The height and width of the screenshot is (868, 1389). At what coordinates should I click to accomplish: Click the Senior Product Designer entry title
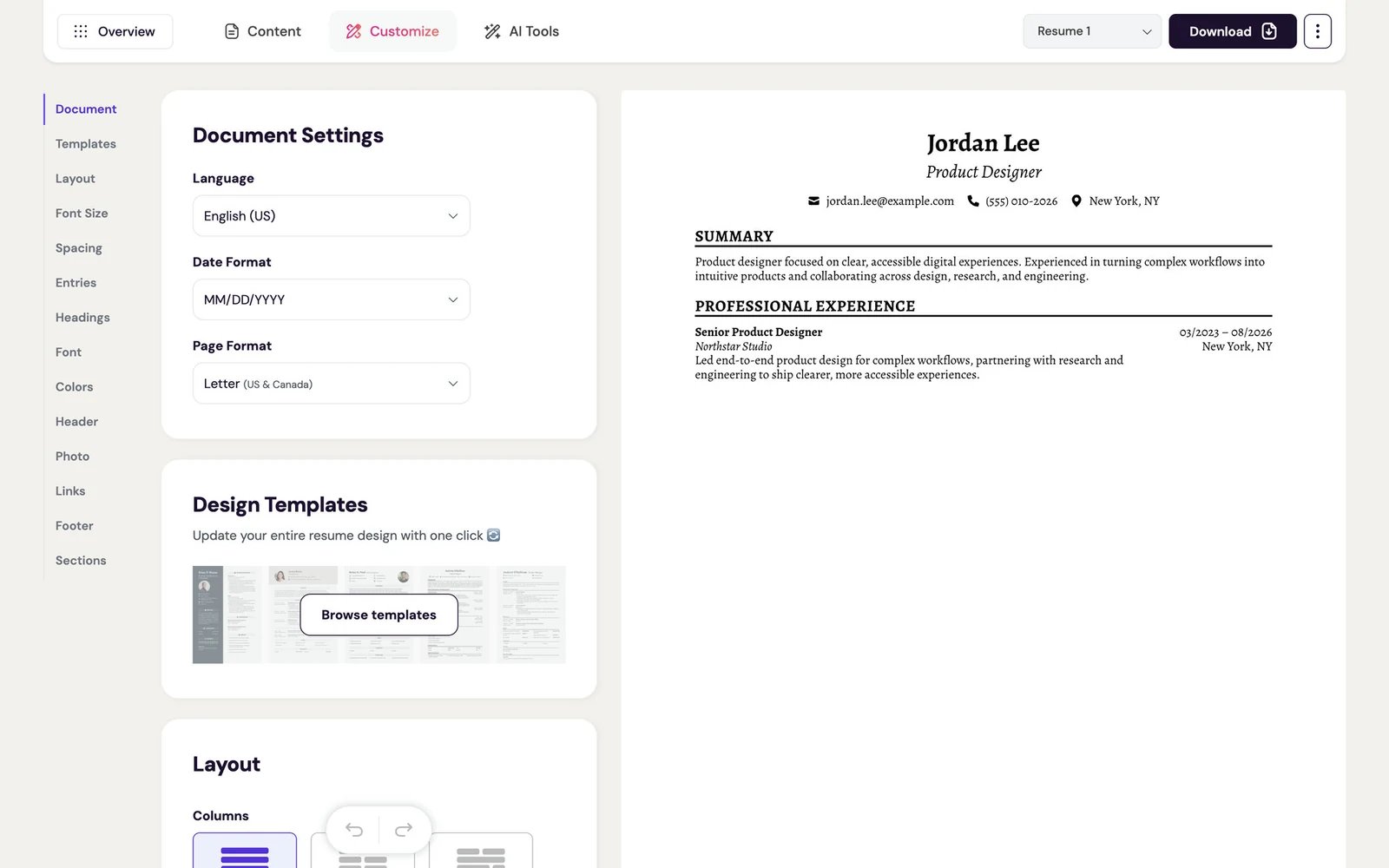759,332
